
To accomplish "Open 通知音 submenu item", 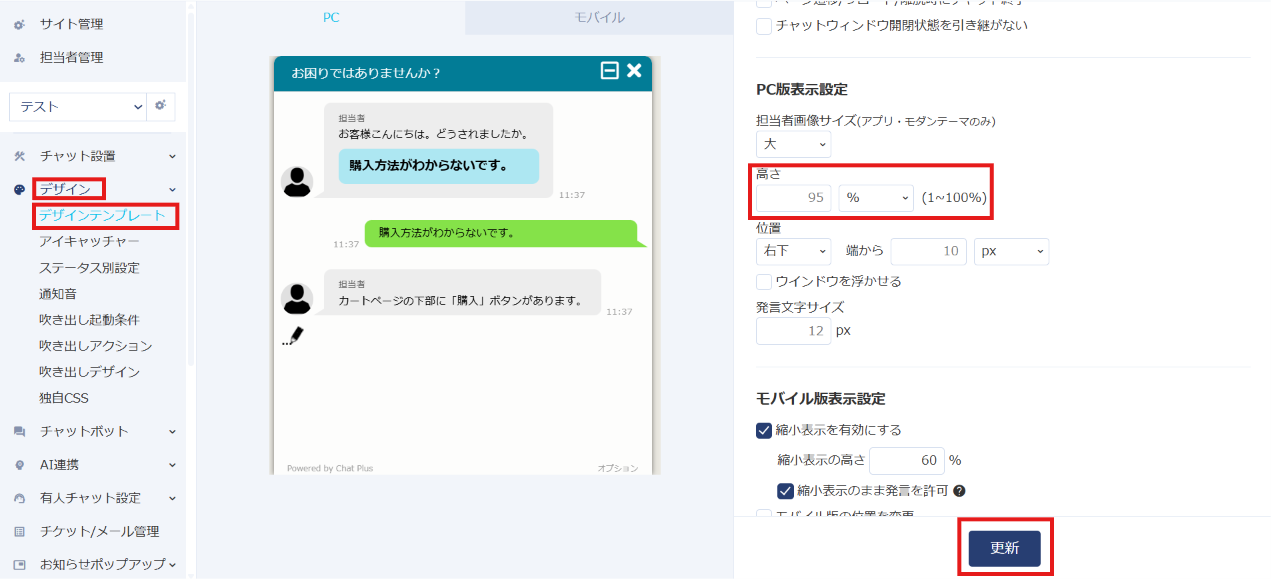I will [x=58, y=293].
